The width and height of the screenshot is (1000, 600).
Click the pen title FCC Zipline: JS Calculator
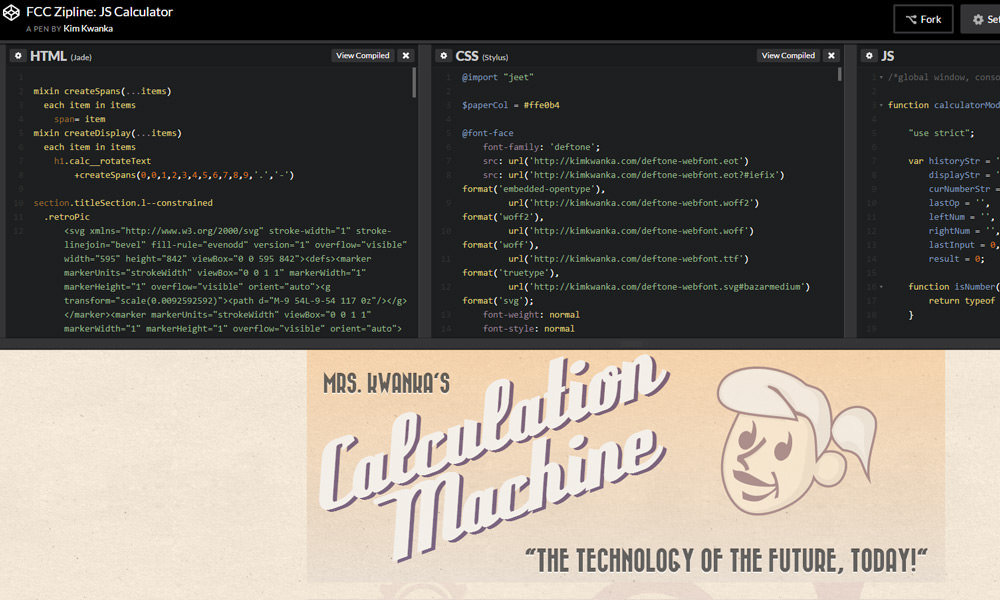[x=99, y=11]
